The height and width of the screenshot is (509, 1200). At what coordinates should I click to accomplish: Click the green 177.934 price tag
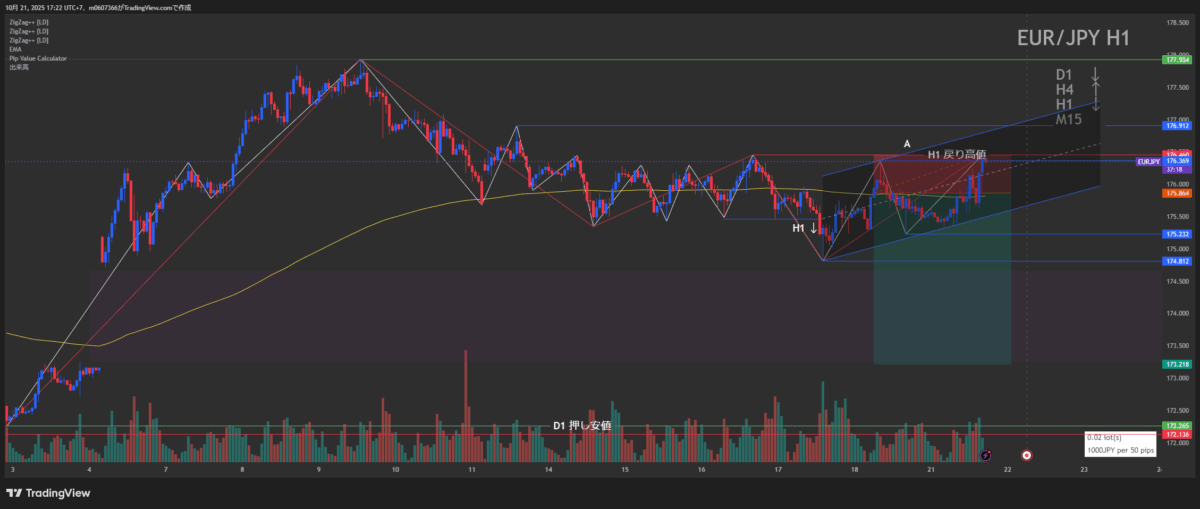tap(1175, 60)
